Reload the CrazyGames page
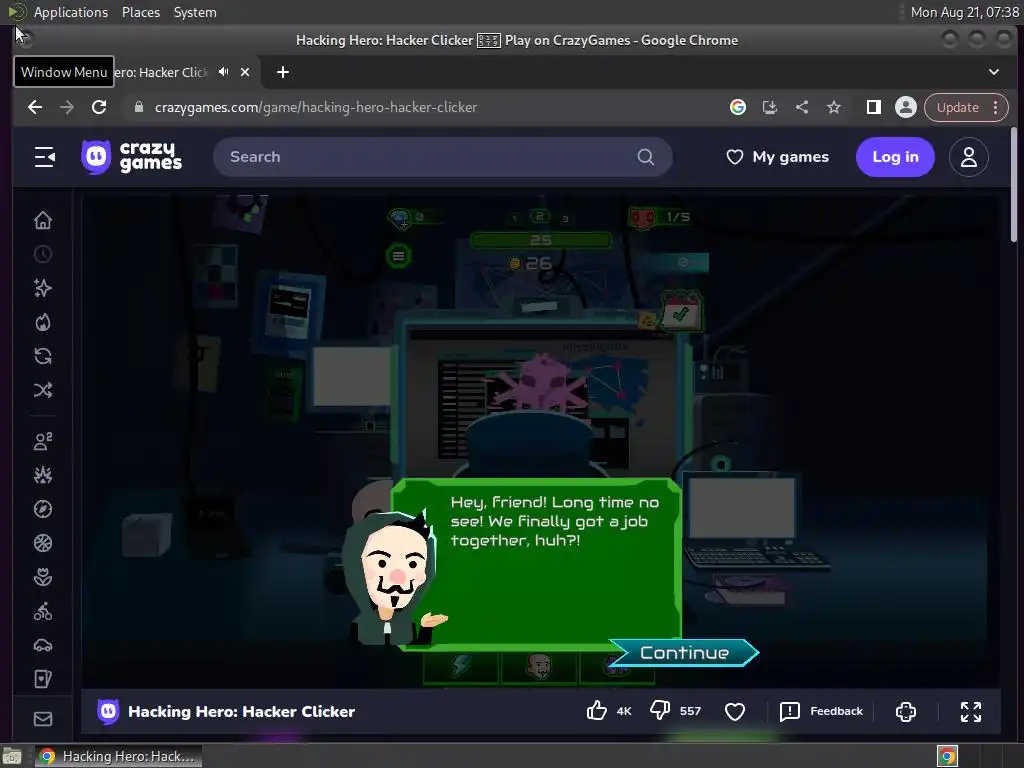1024x768 pixels. tap(99, 107)
